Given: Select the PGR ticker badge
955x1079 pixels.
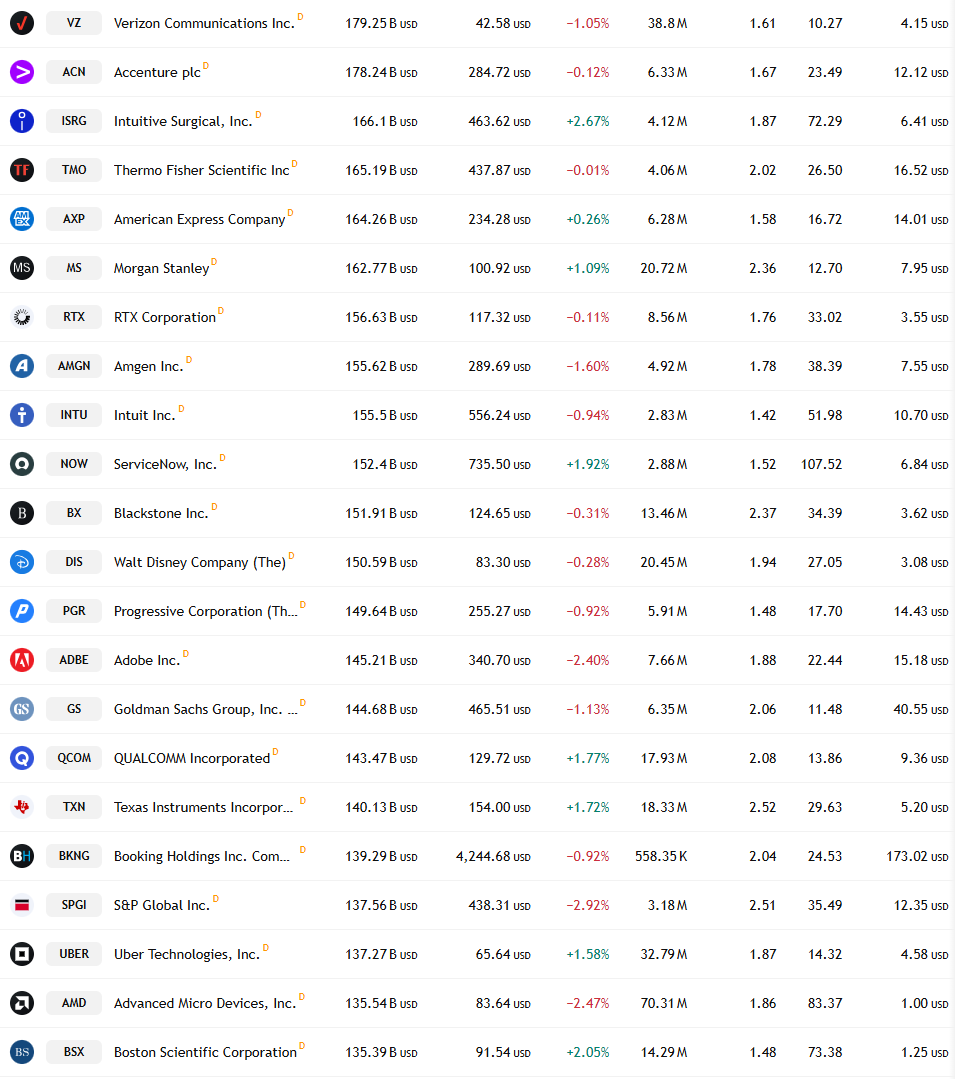Looking at the screenshot, I should coord(74,610).
